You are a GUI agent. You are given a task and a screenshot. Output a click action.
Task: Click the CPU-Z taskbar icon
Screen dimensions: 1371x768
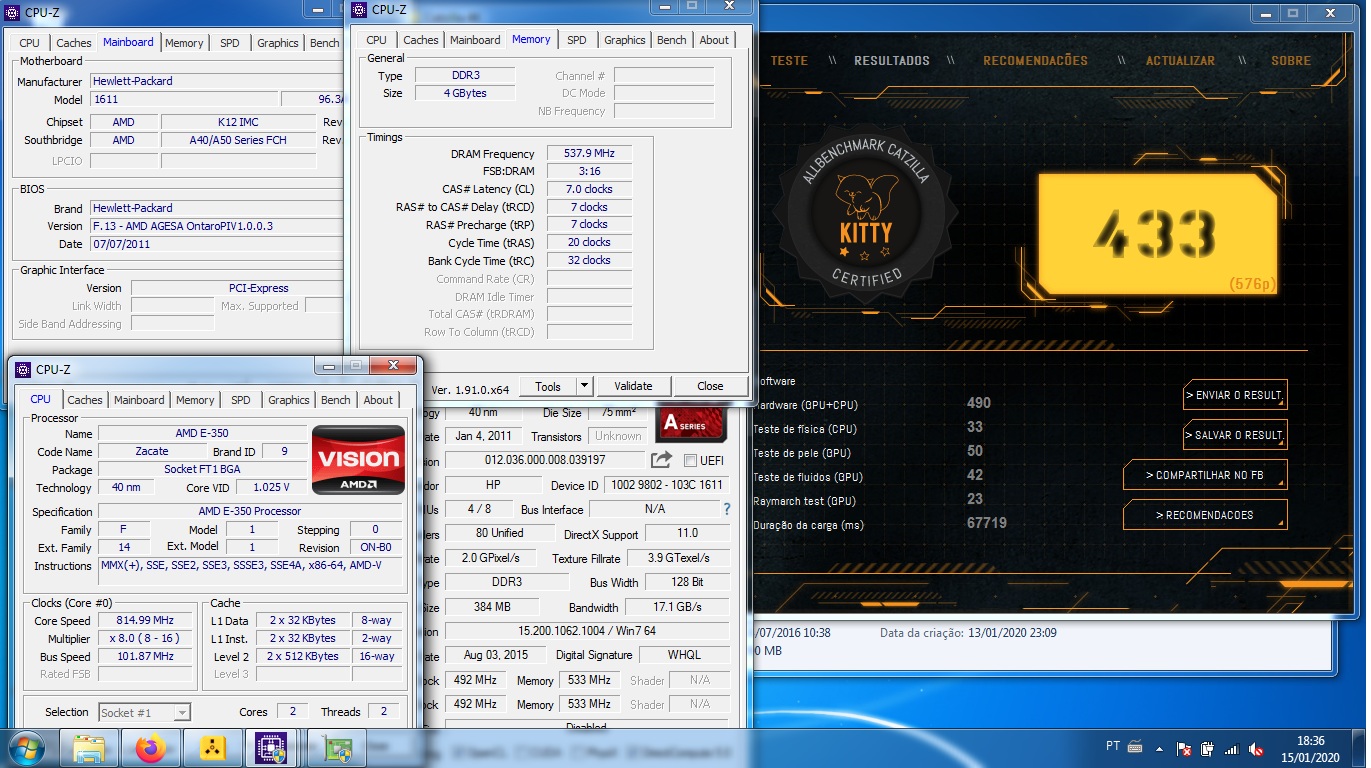pyautogui.click(x=272, y=748)
